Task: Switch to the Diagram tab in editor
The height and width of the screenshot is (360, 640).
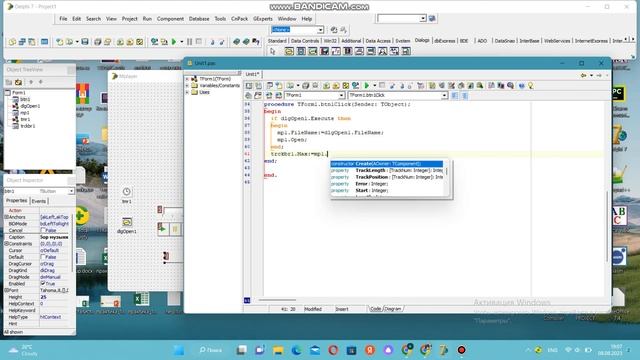Action: coord(393,309)
